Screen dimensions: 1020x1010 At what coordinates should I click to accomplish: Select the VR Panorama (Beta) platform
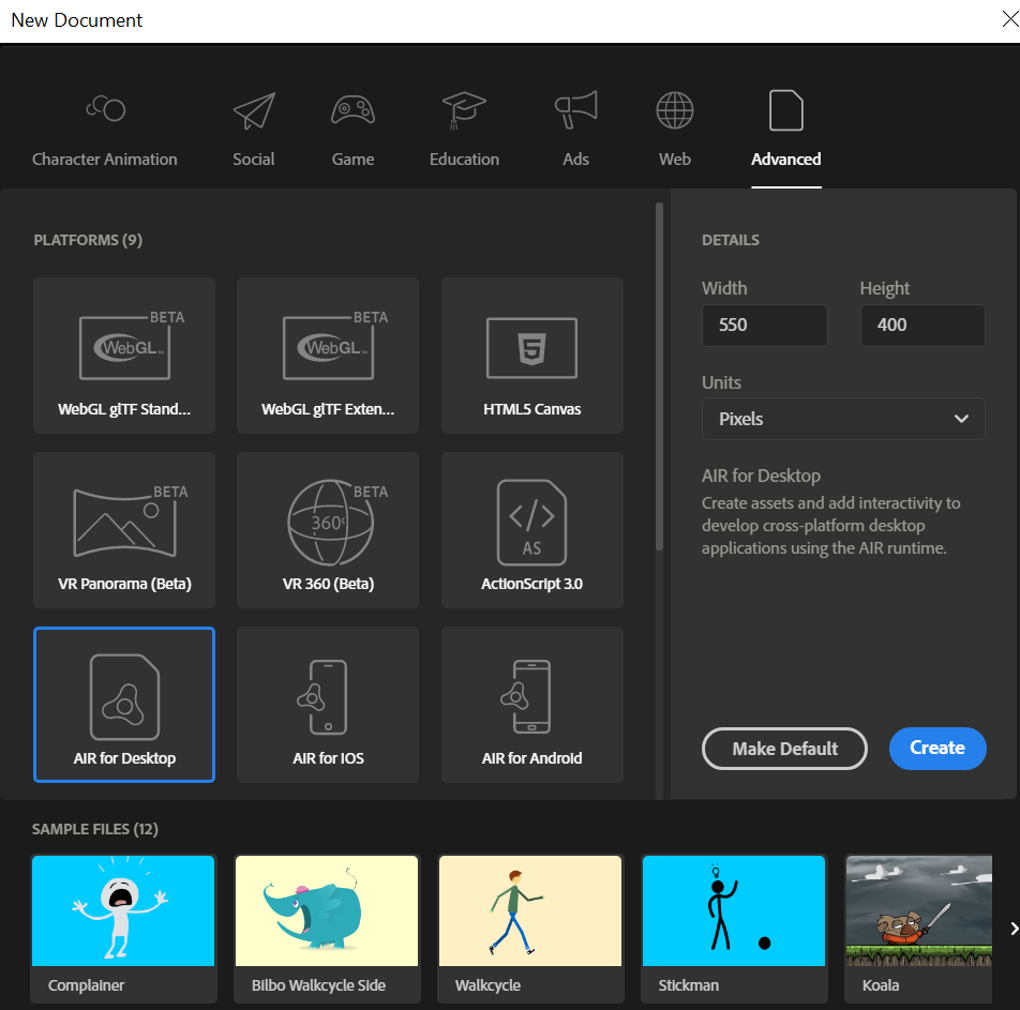124,529
